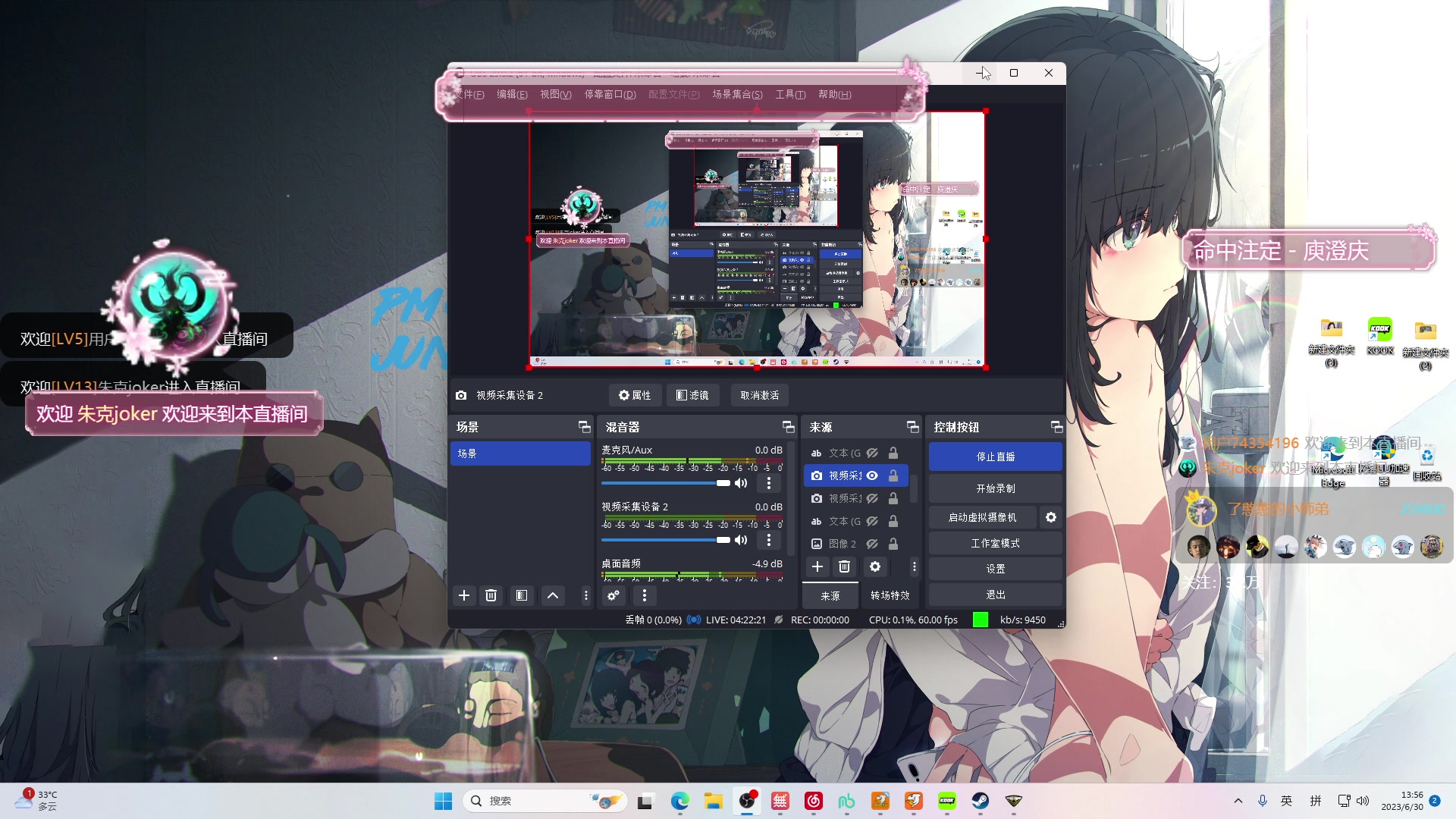1456x819 pixels.
Task: Open the 视频采集设备 2 mixer three-dot options menu
Action: coord(769,540)
